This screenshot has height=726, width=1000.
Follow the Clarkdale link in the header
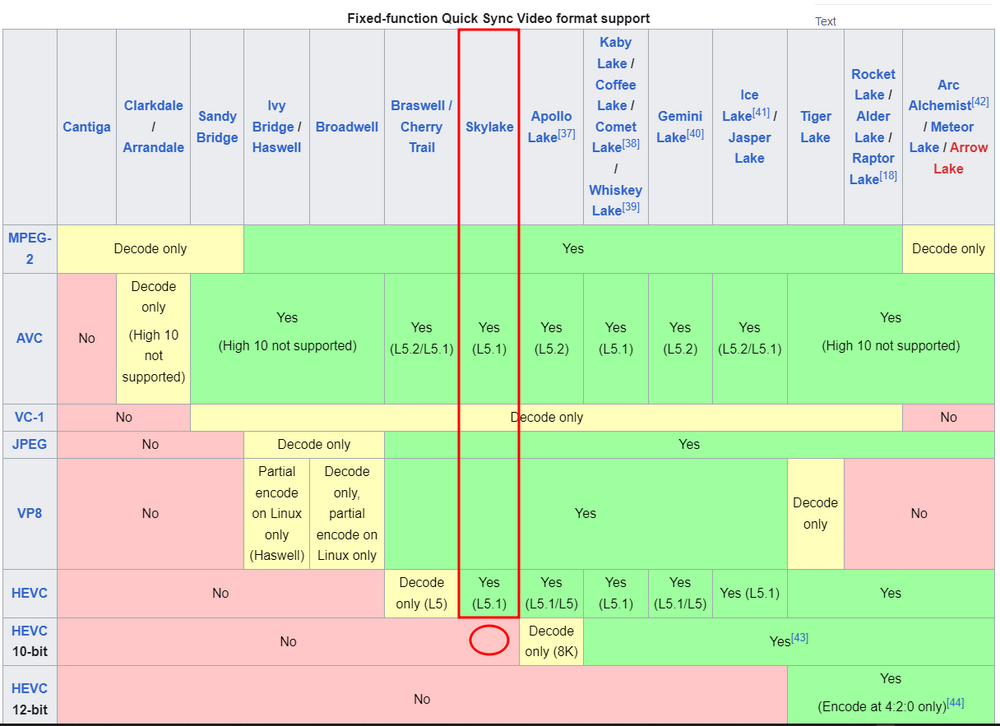(153, 105)
